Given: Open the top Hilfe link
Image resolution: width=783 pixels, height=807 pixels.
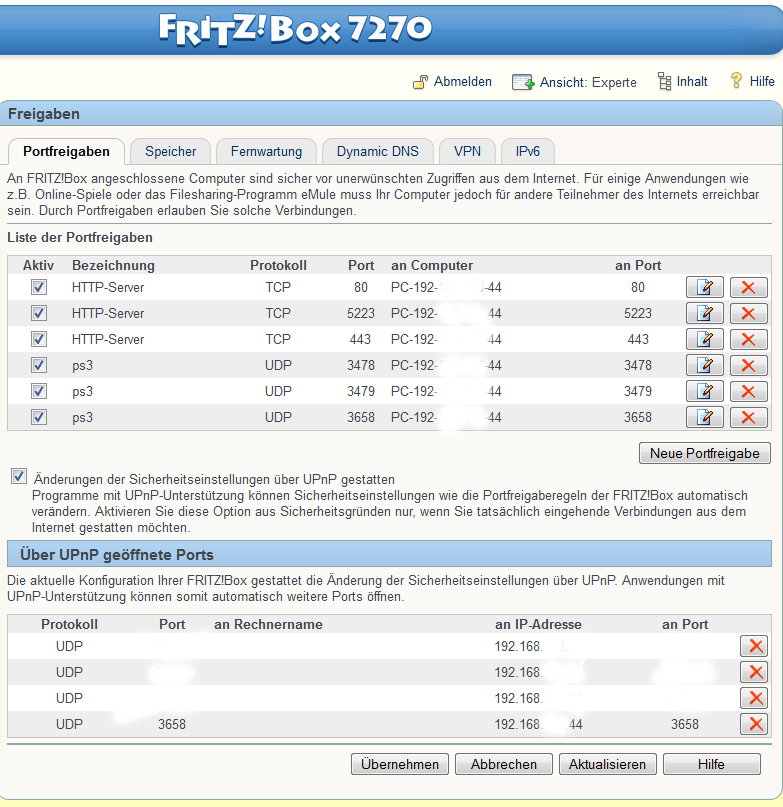Looking at the screenshot, I should click(762, 81).
